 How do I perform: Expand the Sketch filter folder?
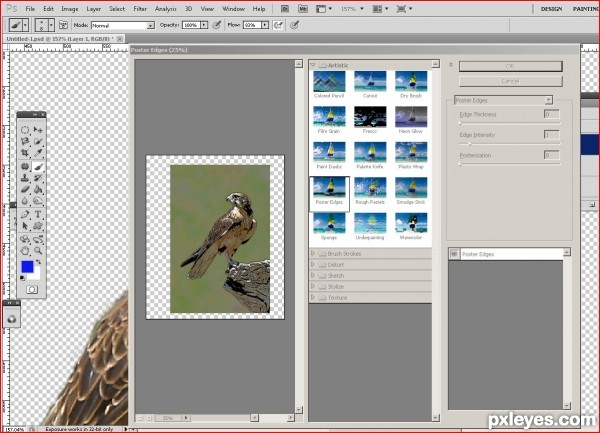click(x=313, y=275)
